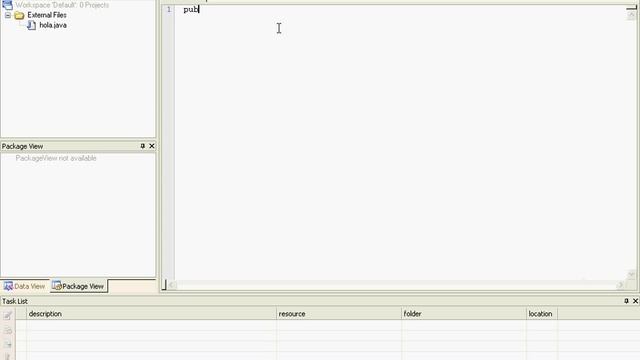The height and width of the screenshot is (360, 640).
Task: Click the editor horizontal scrollbar left arrow
Action: 172,285
